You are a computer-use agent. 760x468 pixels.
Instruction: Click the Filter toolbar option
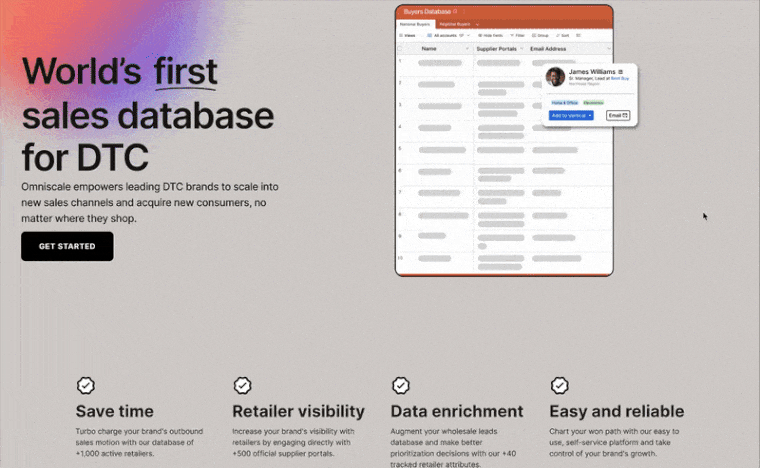(x=517, y=35)
